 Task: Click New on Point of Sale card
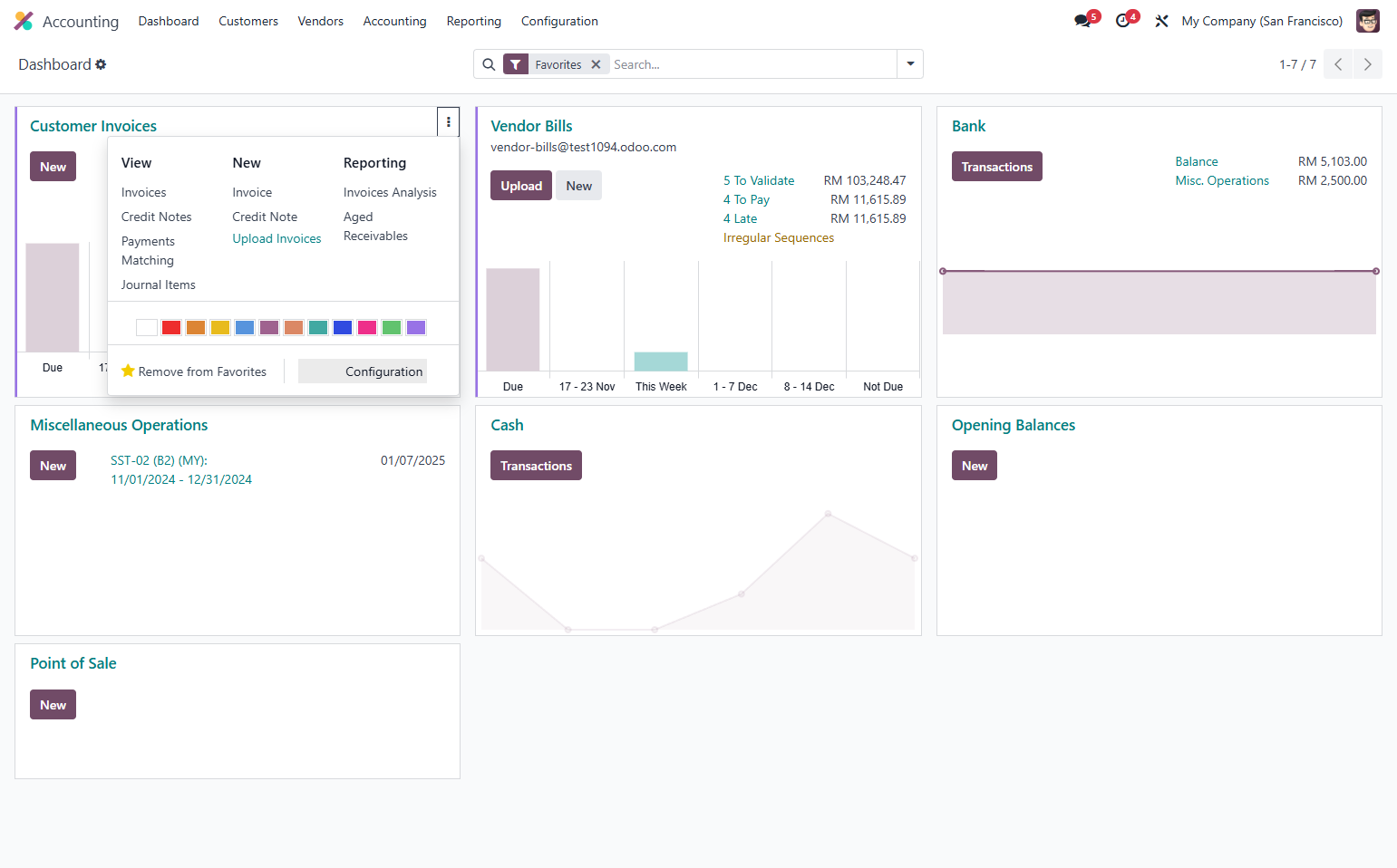(53, 705)
